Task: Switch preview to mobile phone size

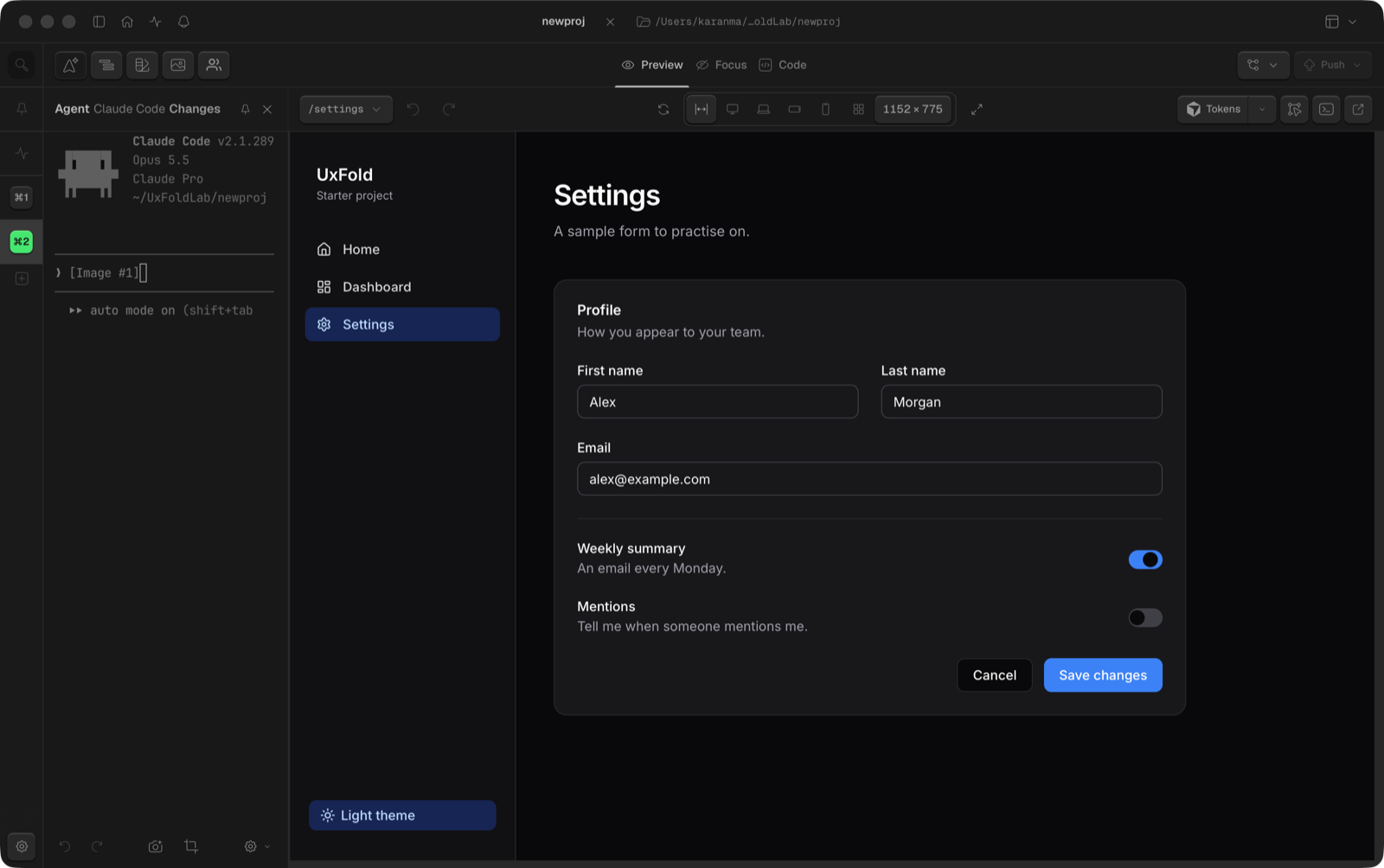Action: pos(826,109)
